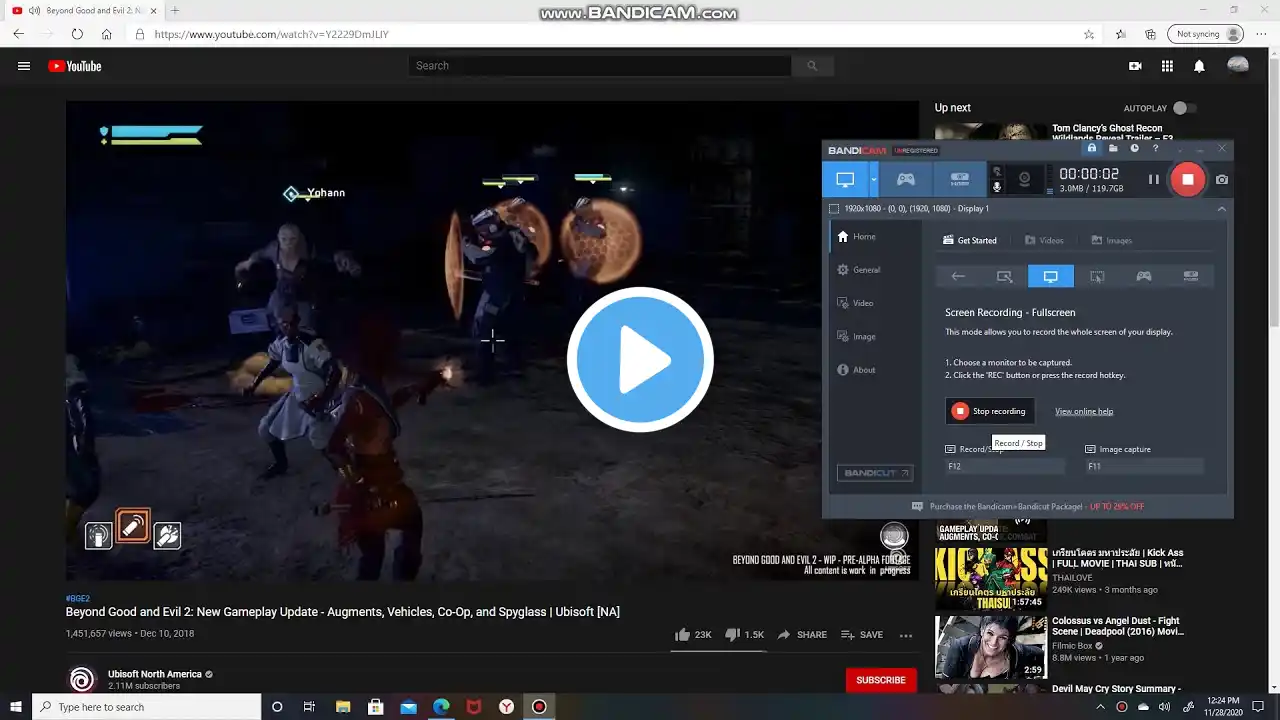Click the red Subscribe button

point(880,680)
